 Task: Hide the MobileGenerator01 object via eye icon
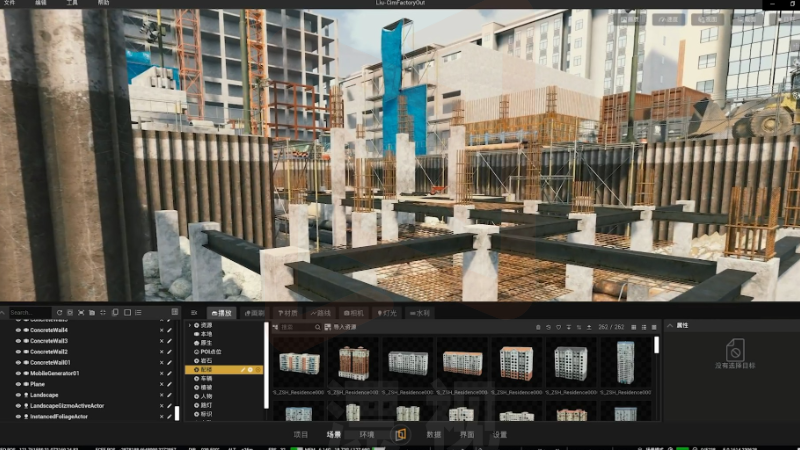click(x=18, y=373)
